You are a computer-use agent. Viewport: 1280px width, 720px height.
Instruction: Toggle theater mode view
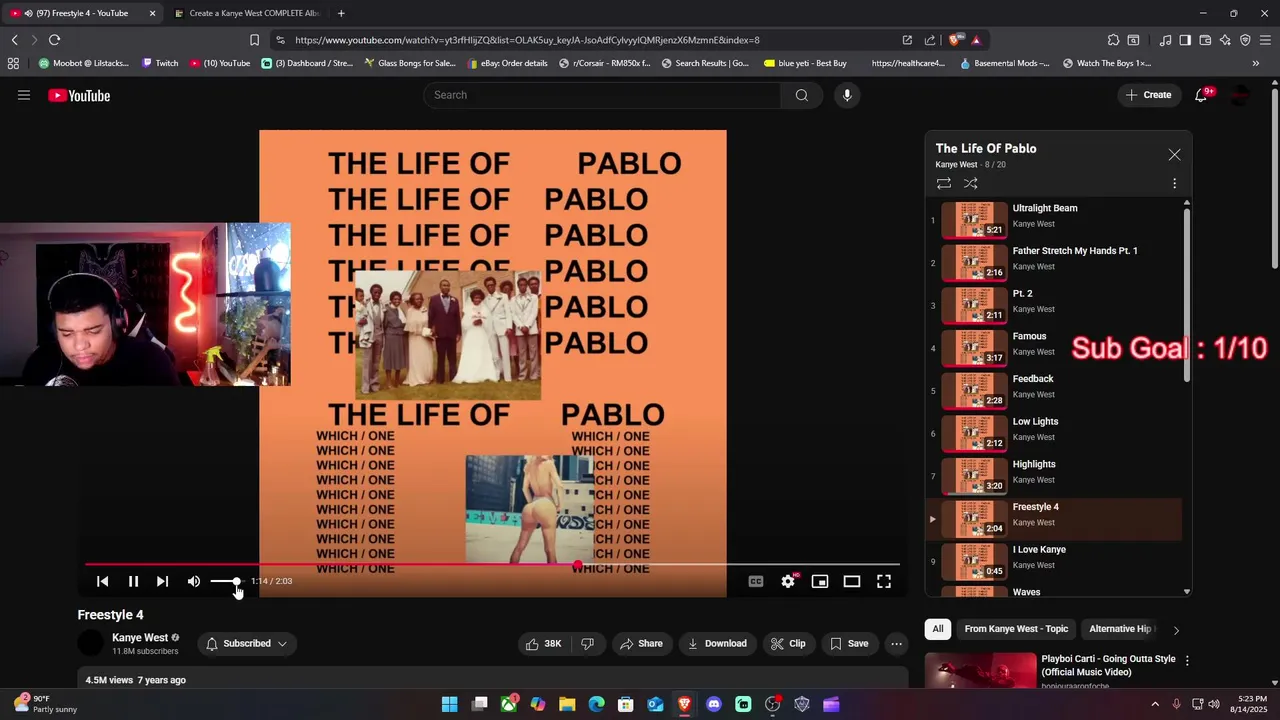852,581
